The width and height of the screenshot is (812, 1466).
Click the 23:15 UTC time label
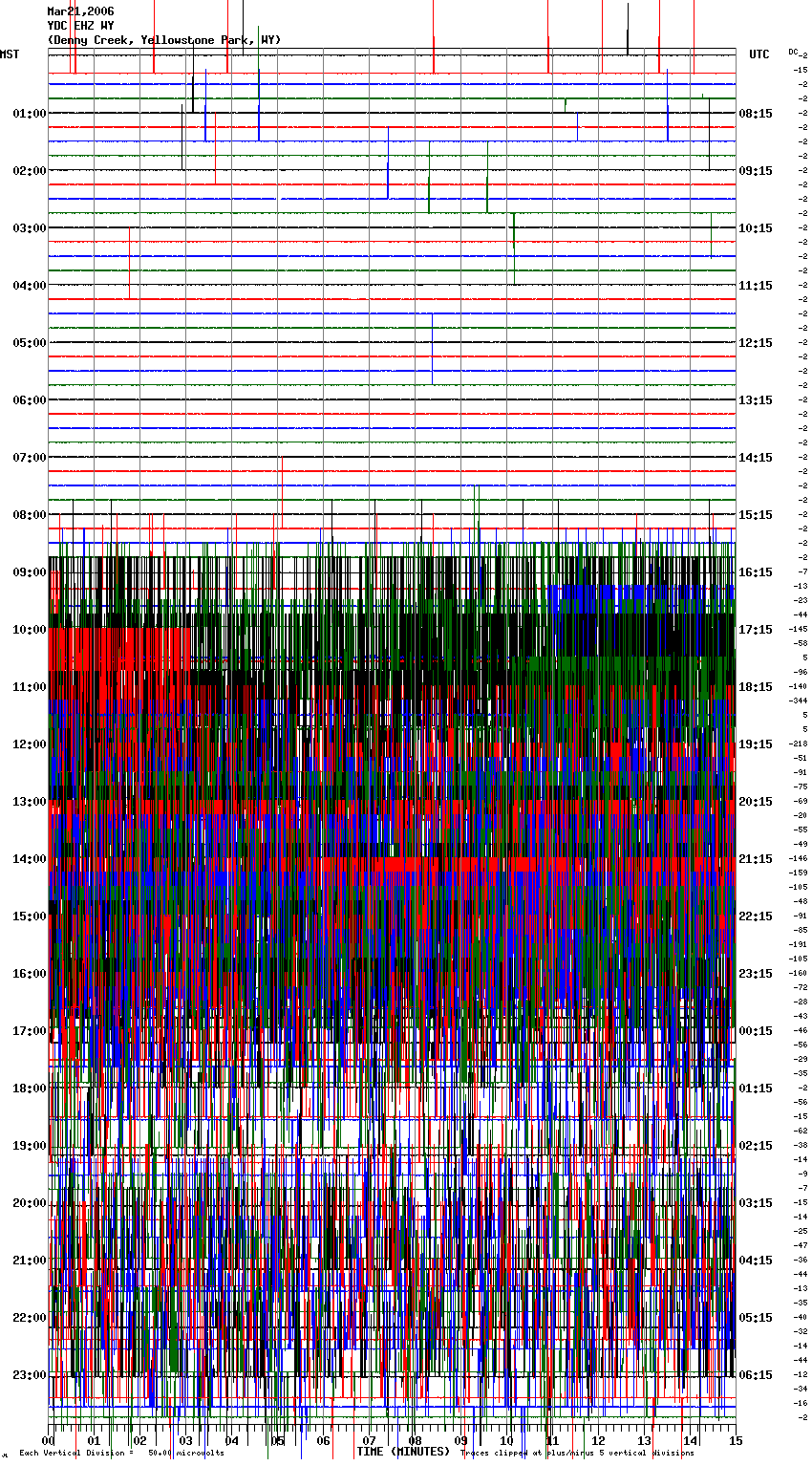756,974
